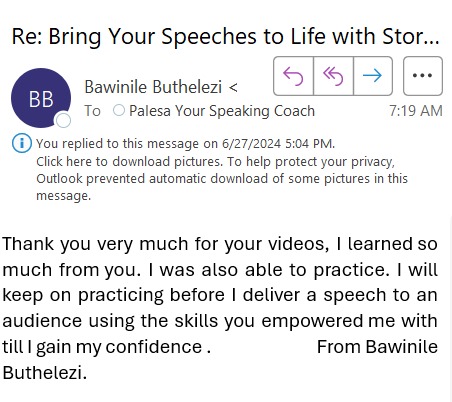The width and height of the screenshot is (452, 402).
Task: Click 'Buthelezi.' last line of message
Action: pyautogui.click(x=45, y=372)
